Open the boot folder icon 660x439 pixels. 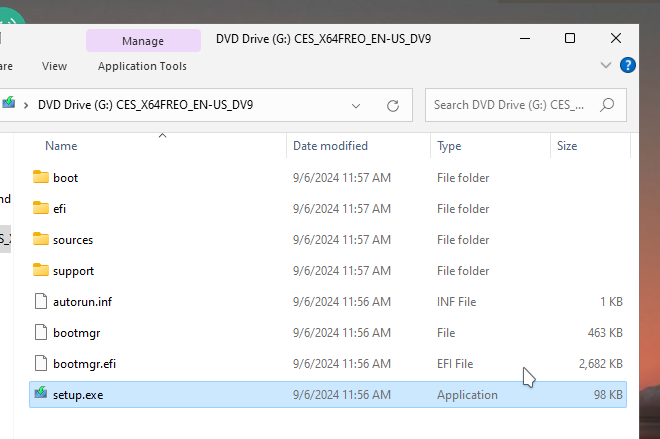pos(41,177)
